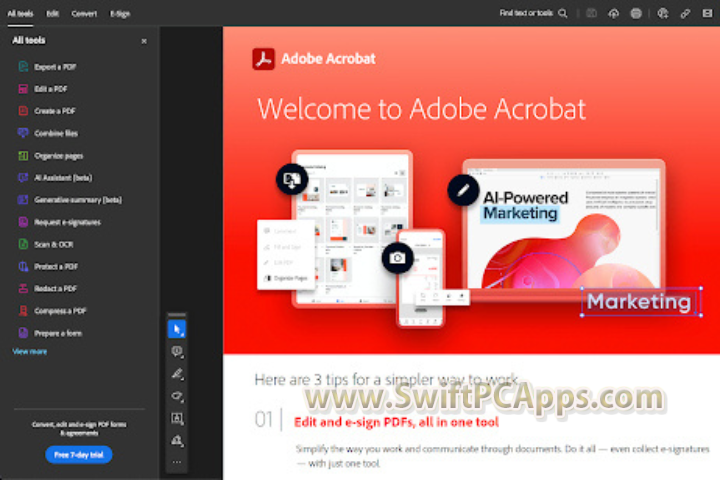
Task: Click 'Edit and e-sign PDFs, all in one tool'
Action: click(x=396, y=422)
